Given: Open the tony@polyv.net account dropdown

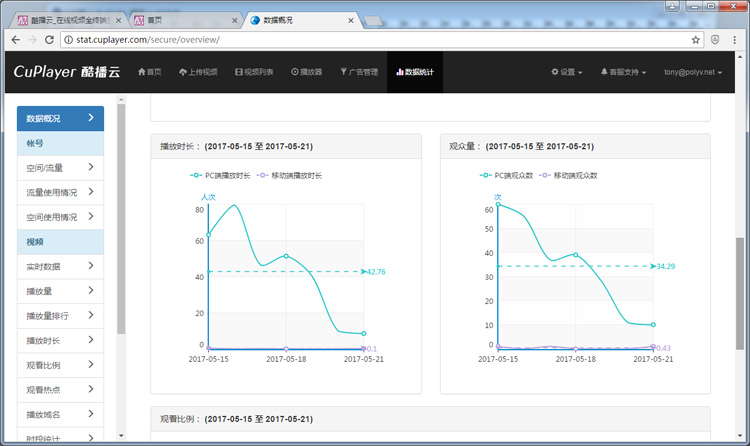Looking at the screenshot, I should (696, 72).
